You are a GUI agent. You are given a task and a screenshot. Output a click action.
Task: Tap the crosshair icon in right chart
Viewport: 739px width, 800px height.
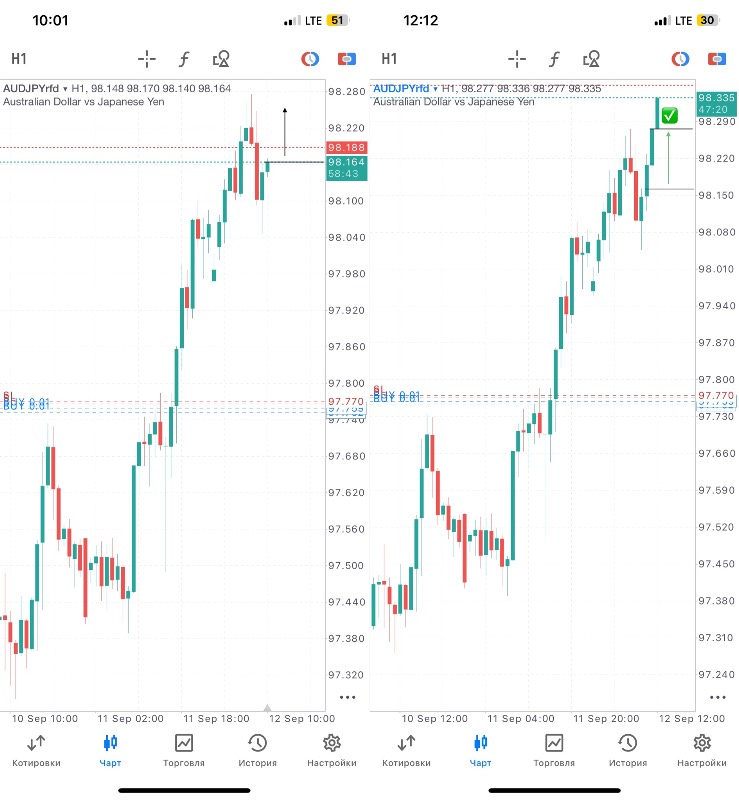[517, 59]
